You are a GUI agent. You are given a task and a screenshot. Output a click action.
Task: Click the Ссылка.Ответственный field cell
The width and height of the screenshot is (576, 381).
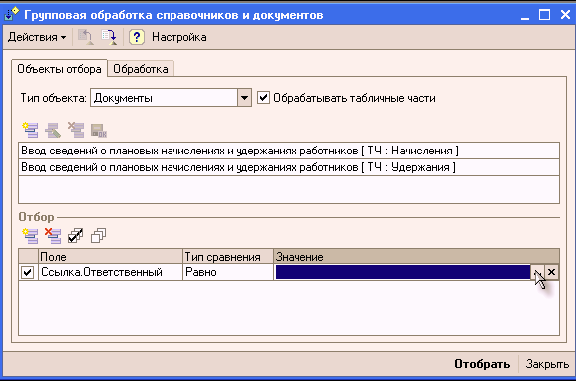point(110,272)
